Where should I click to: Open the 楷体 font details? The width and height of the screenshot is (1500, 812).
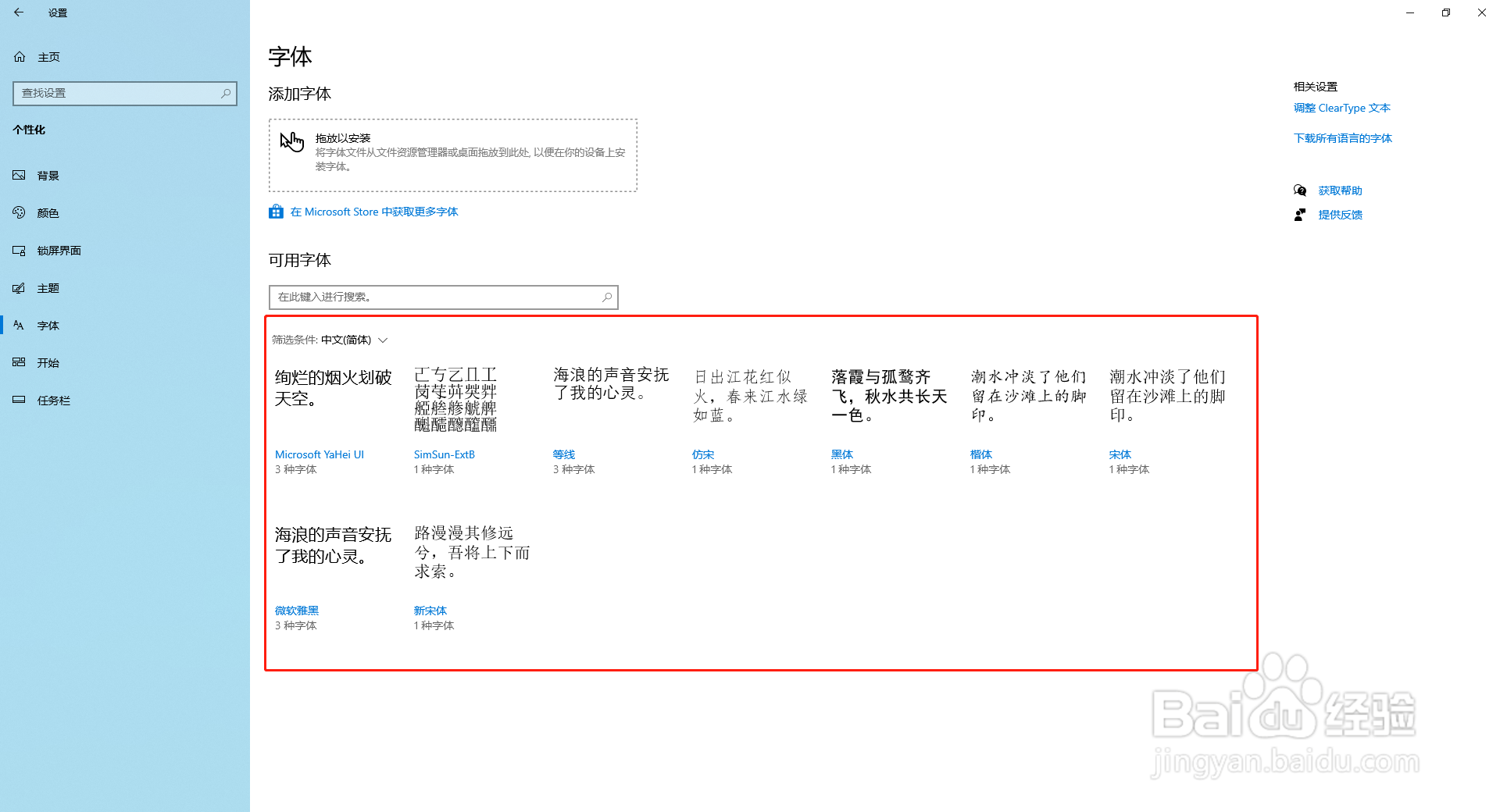coord(980,454)
